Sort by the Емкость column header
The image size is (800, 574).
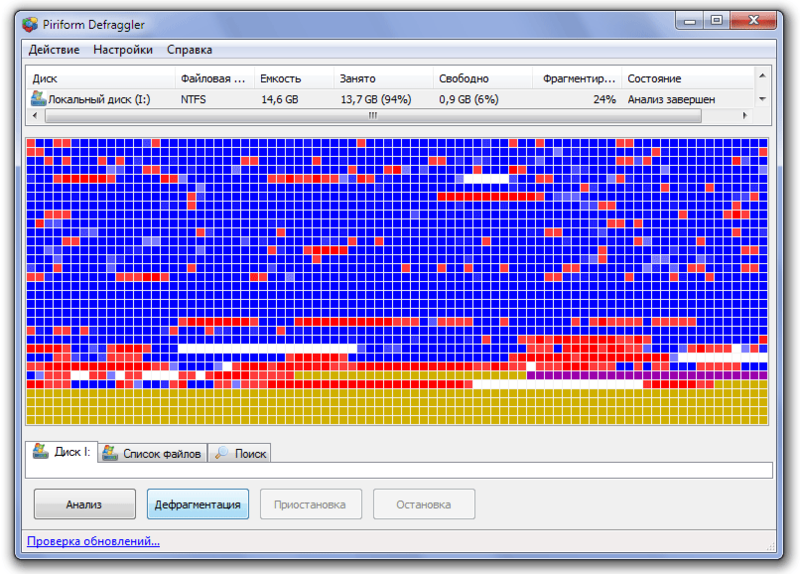294,79
